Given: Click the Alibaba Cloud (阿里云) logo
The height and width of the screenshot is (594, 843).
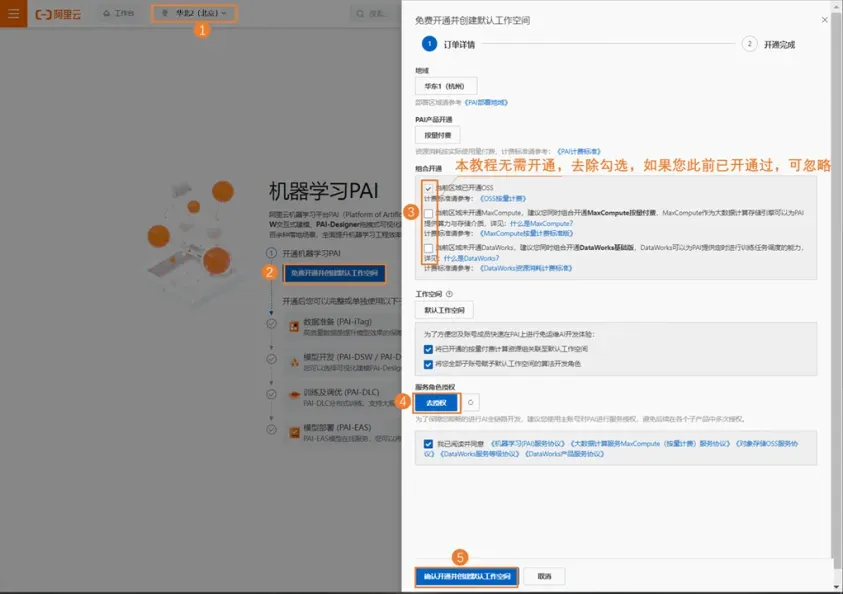Looking at the screenshot, I should (x=62, y=15).
